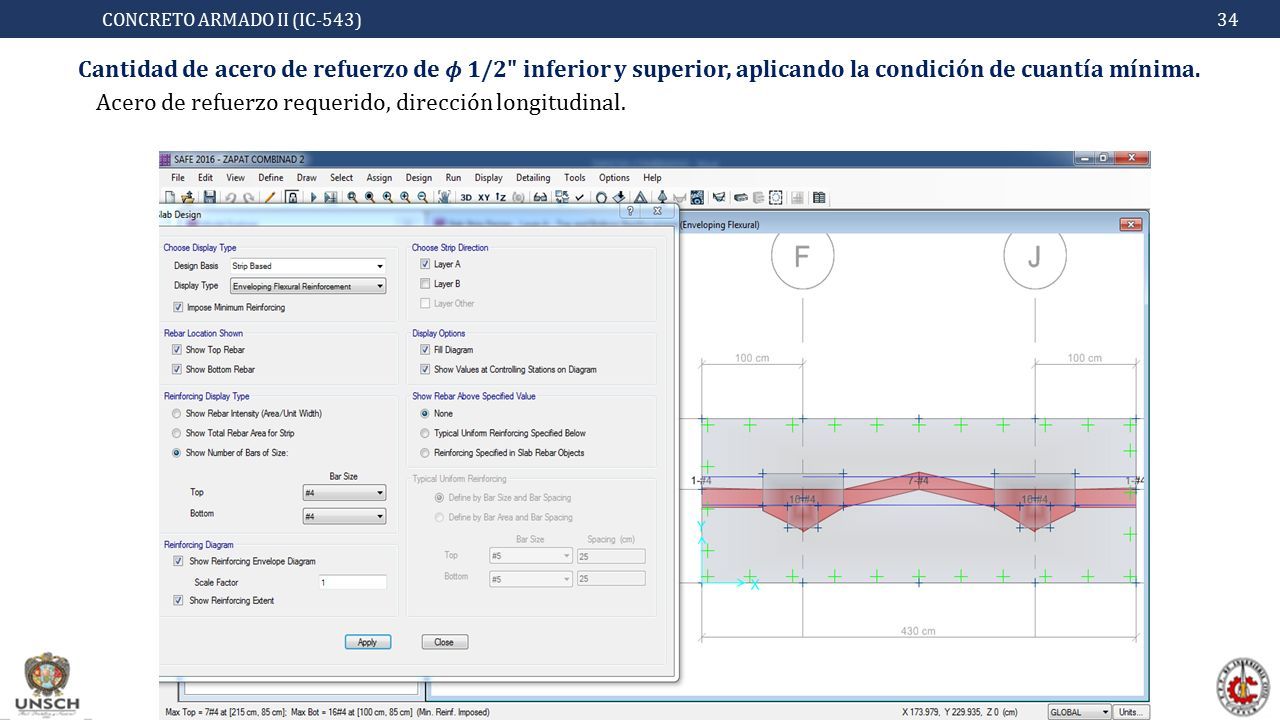Screen dimensions: 1280x720
Task: Click the Pan hand icon
Action: (444, 197)
